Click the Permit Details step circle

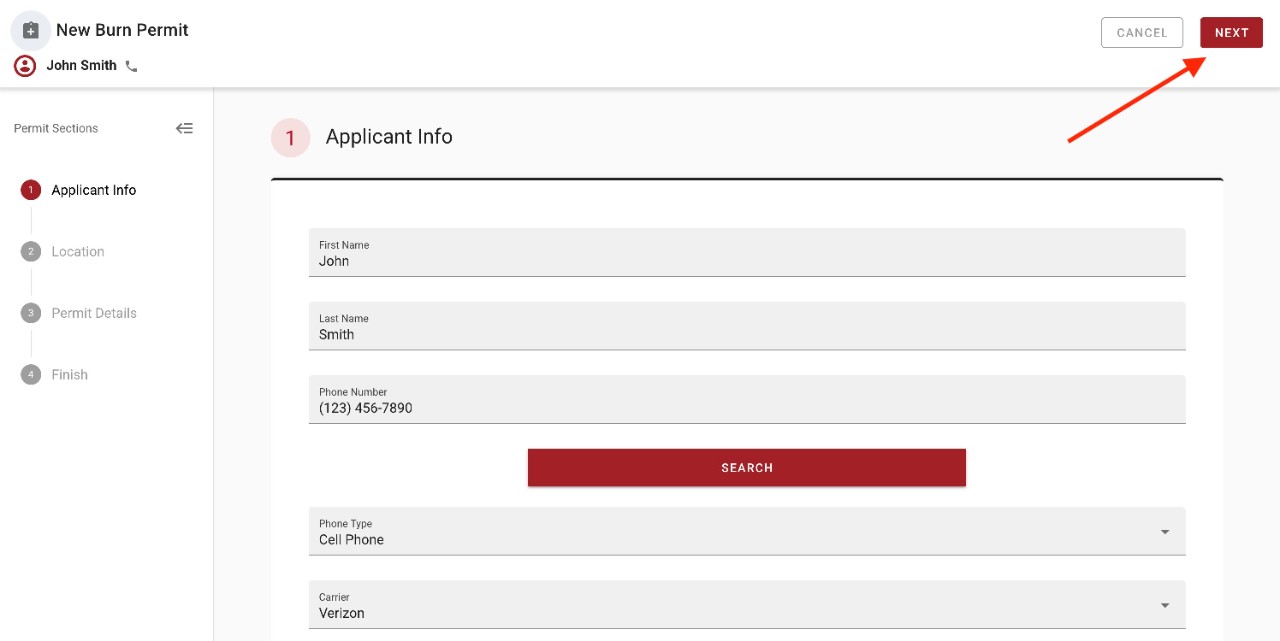pos(31,312)
